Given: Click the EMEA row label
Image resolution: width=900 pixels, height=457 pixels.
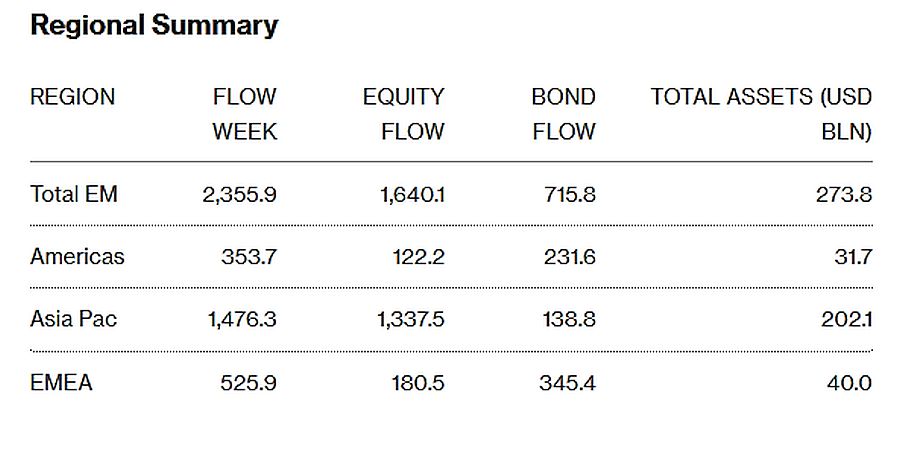Looking at the screenshot, I should coord(61,382).
